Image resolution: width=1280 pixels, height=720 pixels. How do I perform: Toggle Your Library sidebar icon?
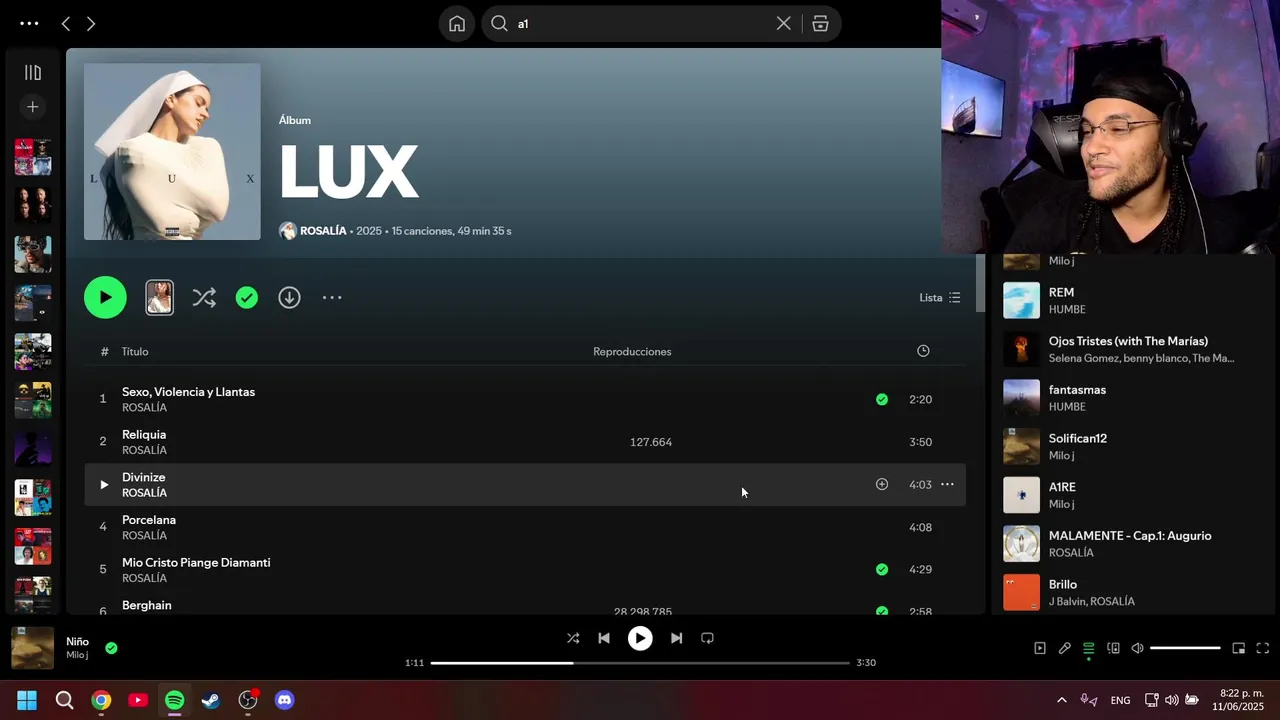coord(33,73)
